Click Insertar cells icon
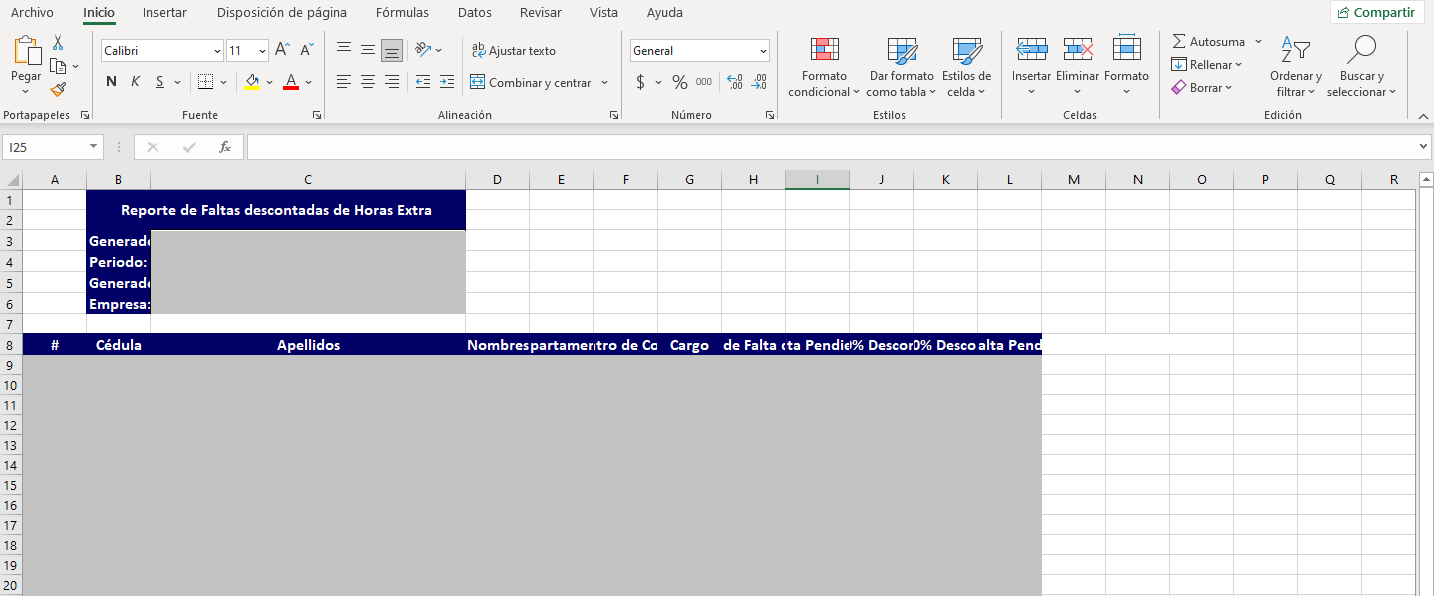Screen dimensions: 1434x596 1031,48
